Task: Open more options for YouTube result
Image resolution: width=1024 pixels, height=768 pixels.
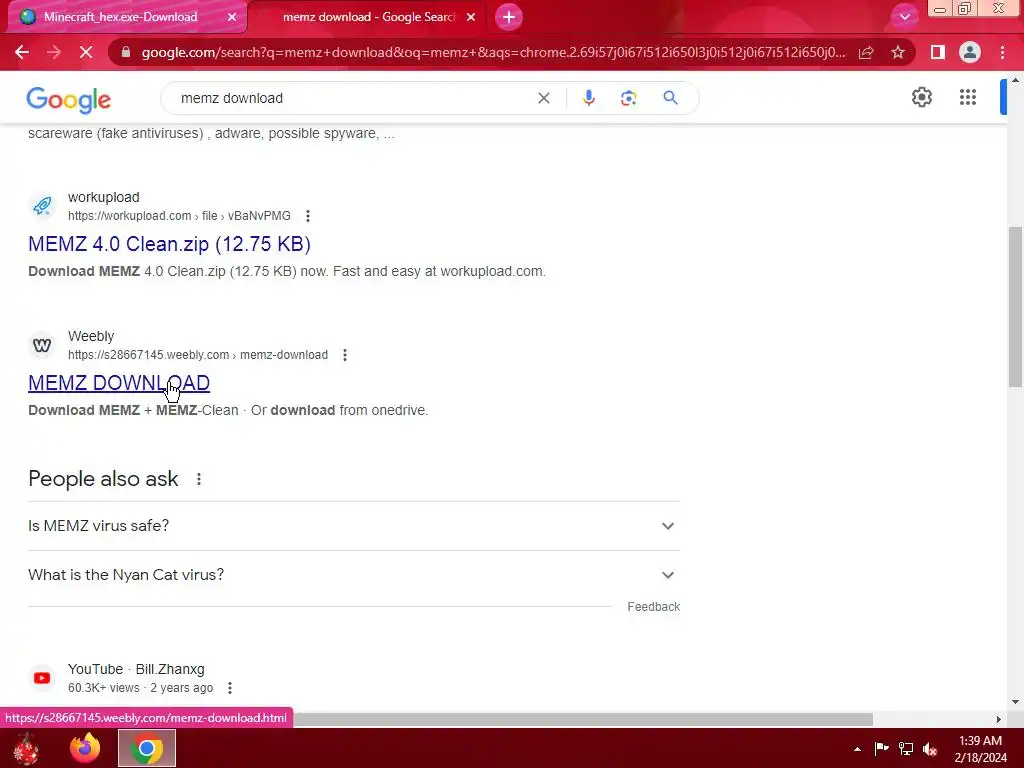Action: pos(229,688)
